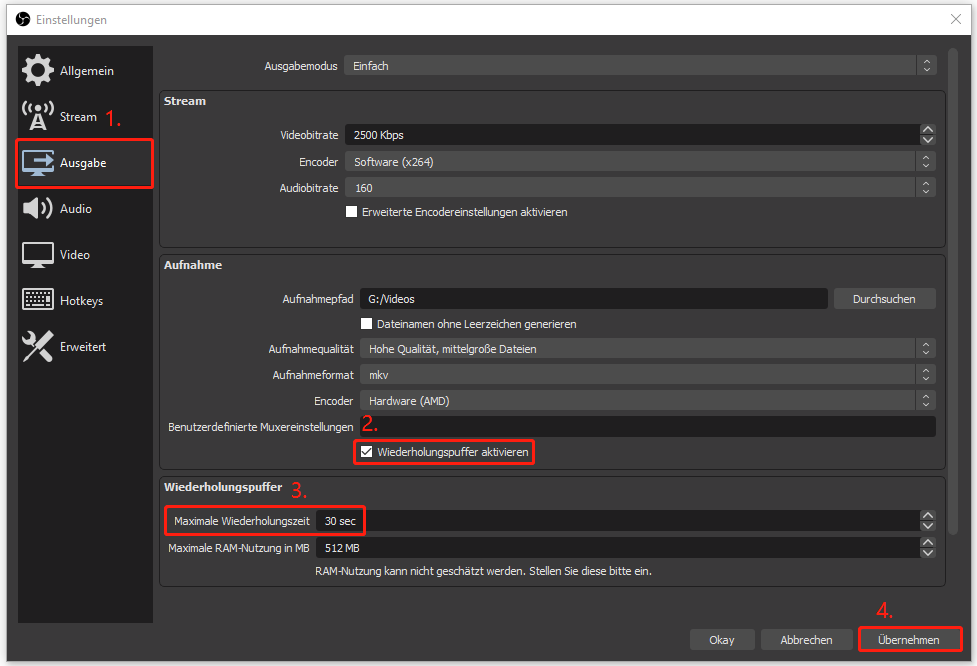Select the Video settings page
The image size is (977, 666).
click(85, 255)
